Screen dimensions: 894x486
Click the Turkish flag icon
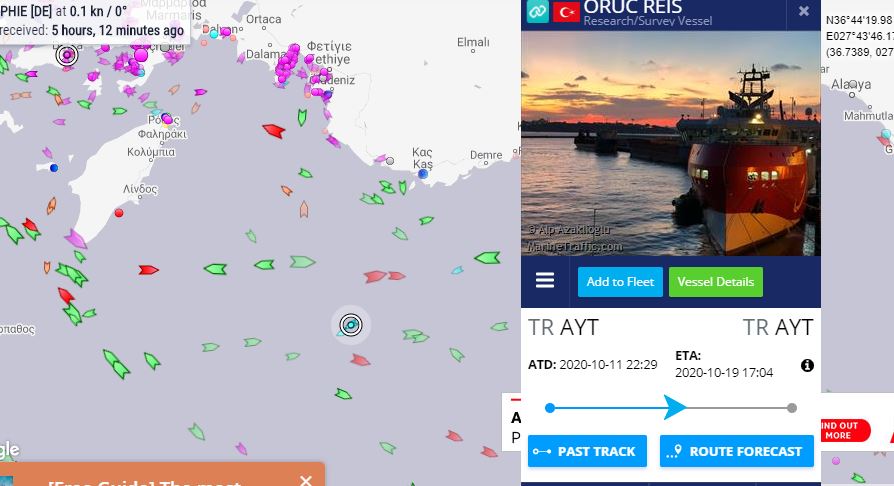pos(566,12)
